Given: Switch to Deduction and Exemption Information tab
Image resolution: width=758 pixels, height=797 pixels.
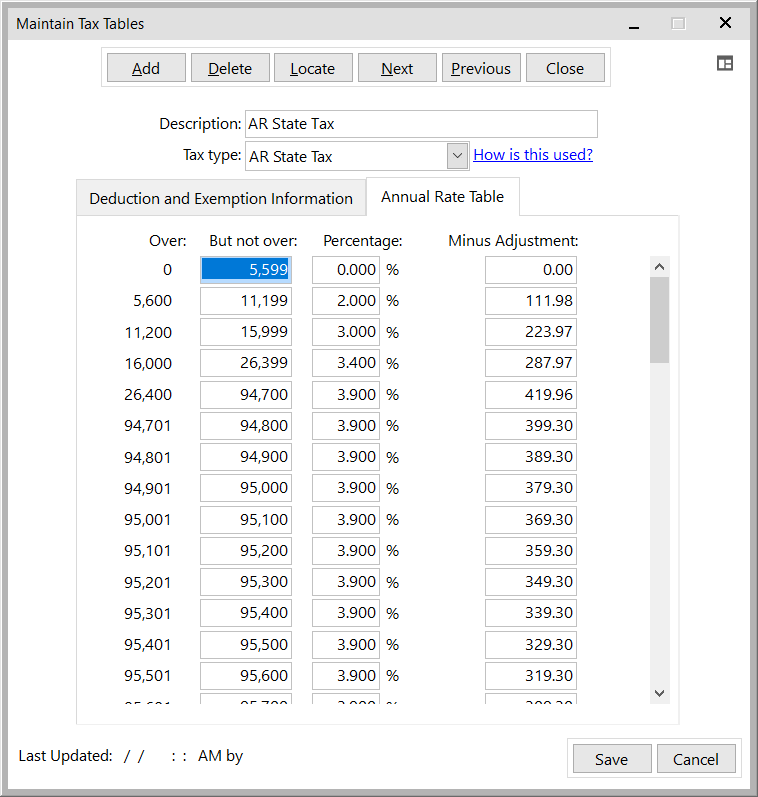Looking at the screenshot, I should click(221, 198).
